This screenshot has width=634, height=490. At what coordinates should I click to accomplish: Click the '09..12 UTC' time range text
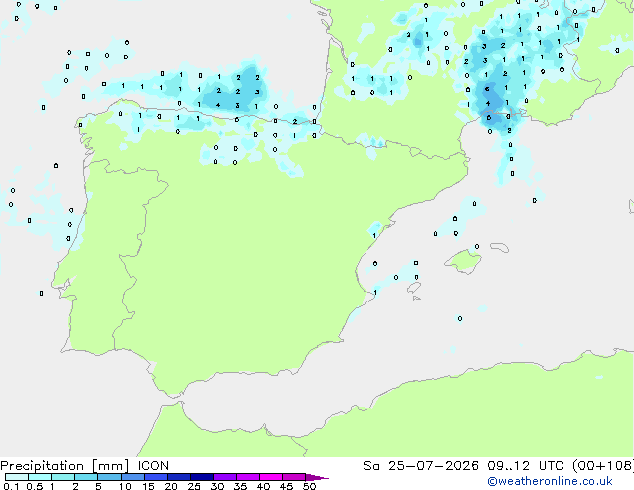click(526, 466)
